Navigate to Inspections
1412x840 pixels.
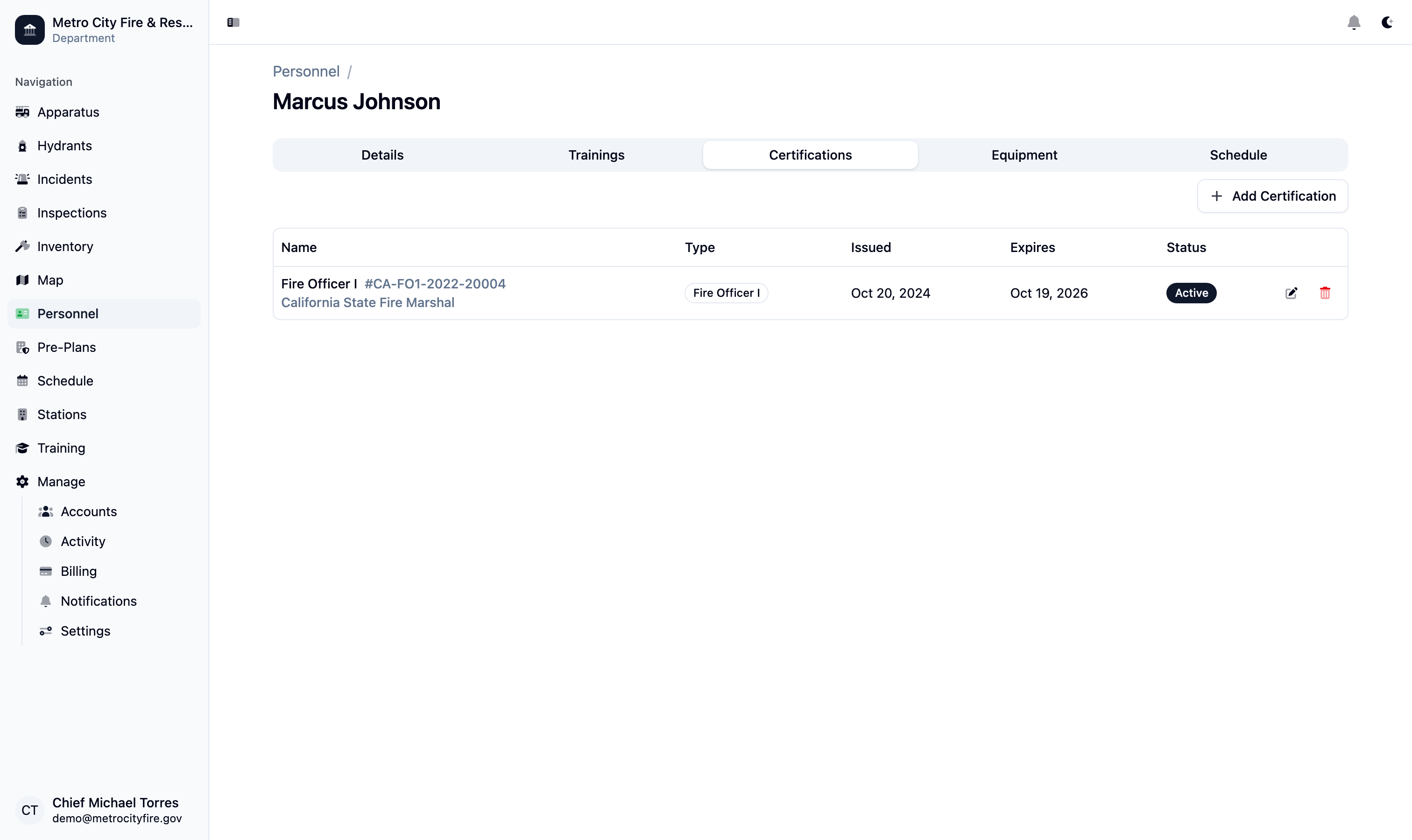pyautogui.click(x=72, y=213)
